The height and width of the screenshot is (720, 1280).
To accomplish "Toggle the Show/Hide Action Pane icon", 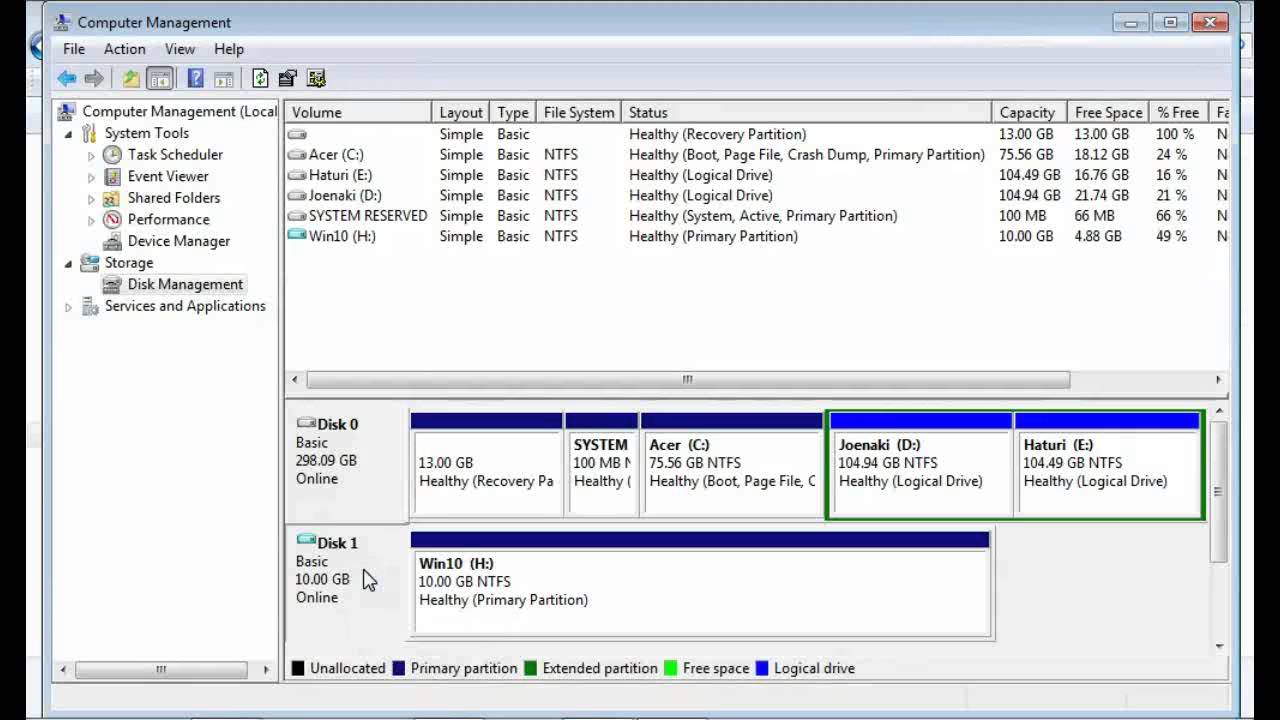I will coord(224,78).
